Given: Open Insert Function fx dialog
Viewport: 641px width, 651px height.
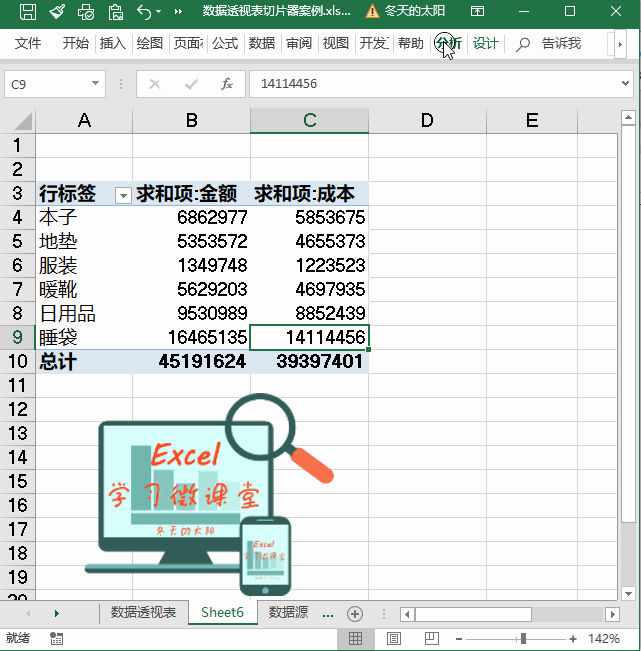Looking at the screenshot, I should 227,84.
